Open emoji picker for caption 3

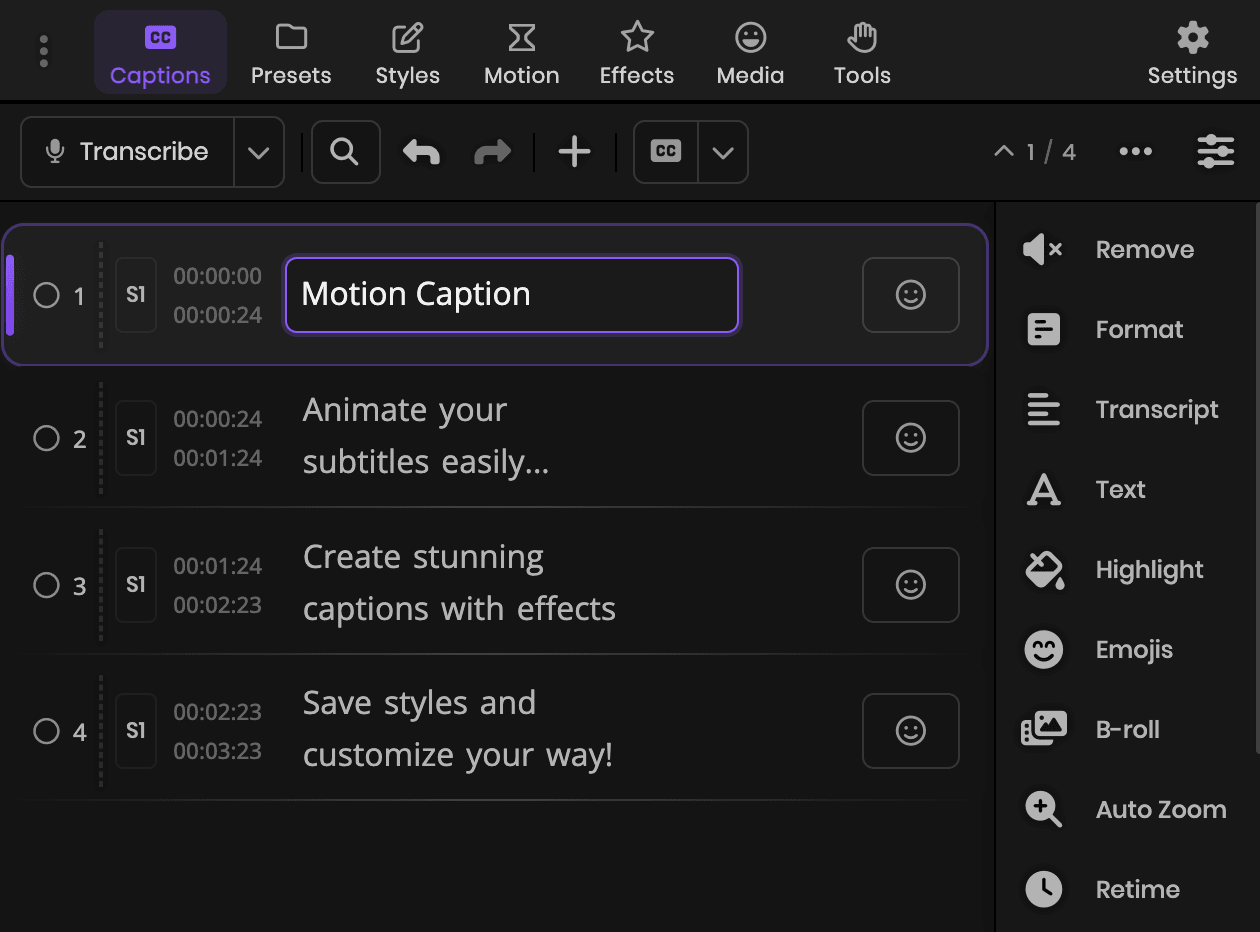[911, 585]
